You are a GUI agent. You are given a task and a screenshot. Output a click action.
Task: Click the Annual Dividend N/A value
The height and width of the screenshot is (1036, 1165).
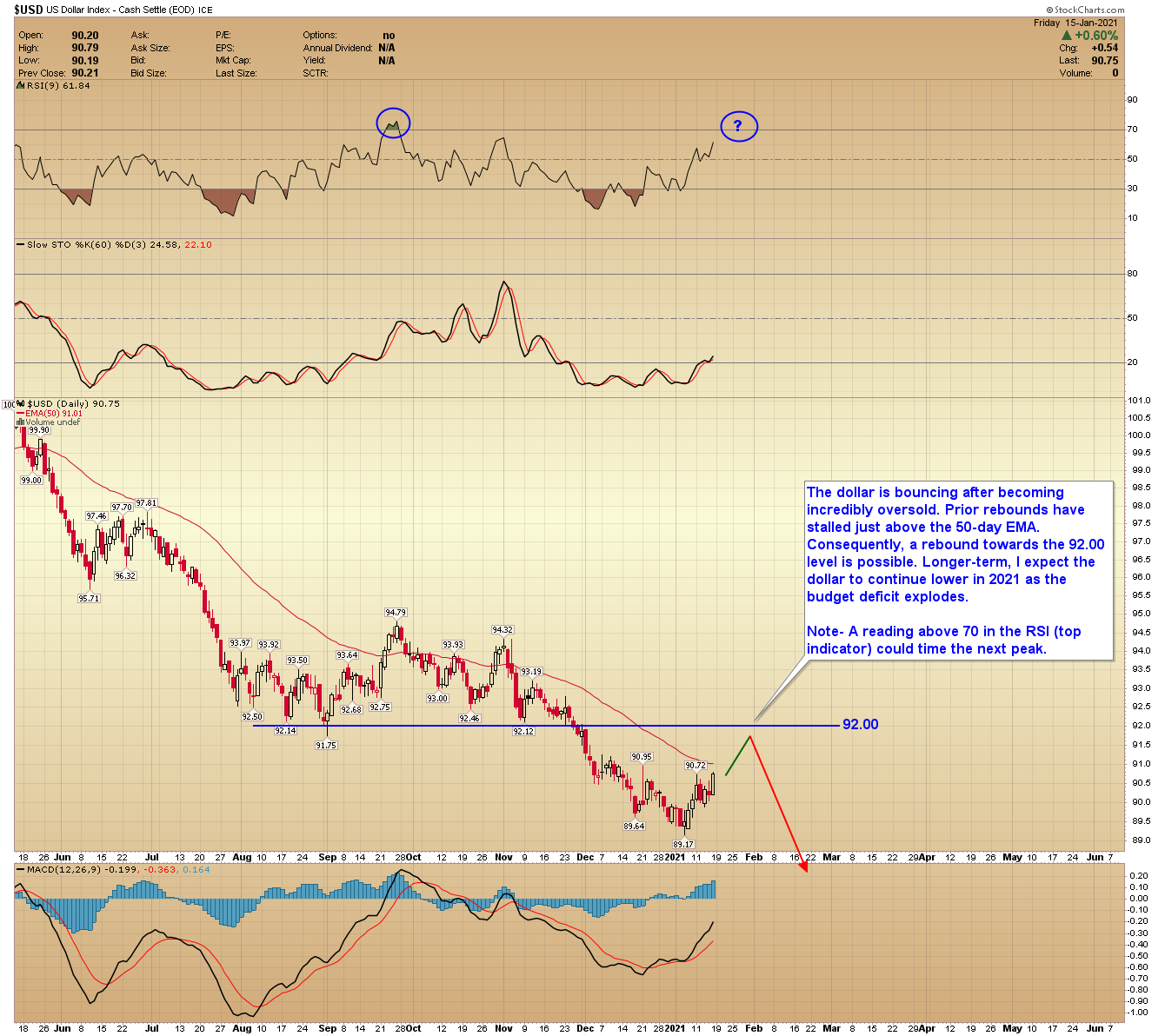click(x=387, y=48)
